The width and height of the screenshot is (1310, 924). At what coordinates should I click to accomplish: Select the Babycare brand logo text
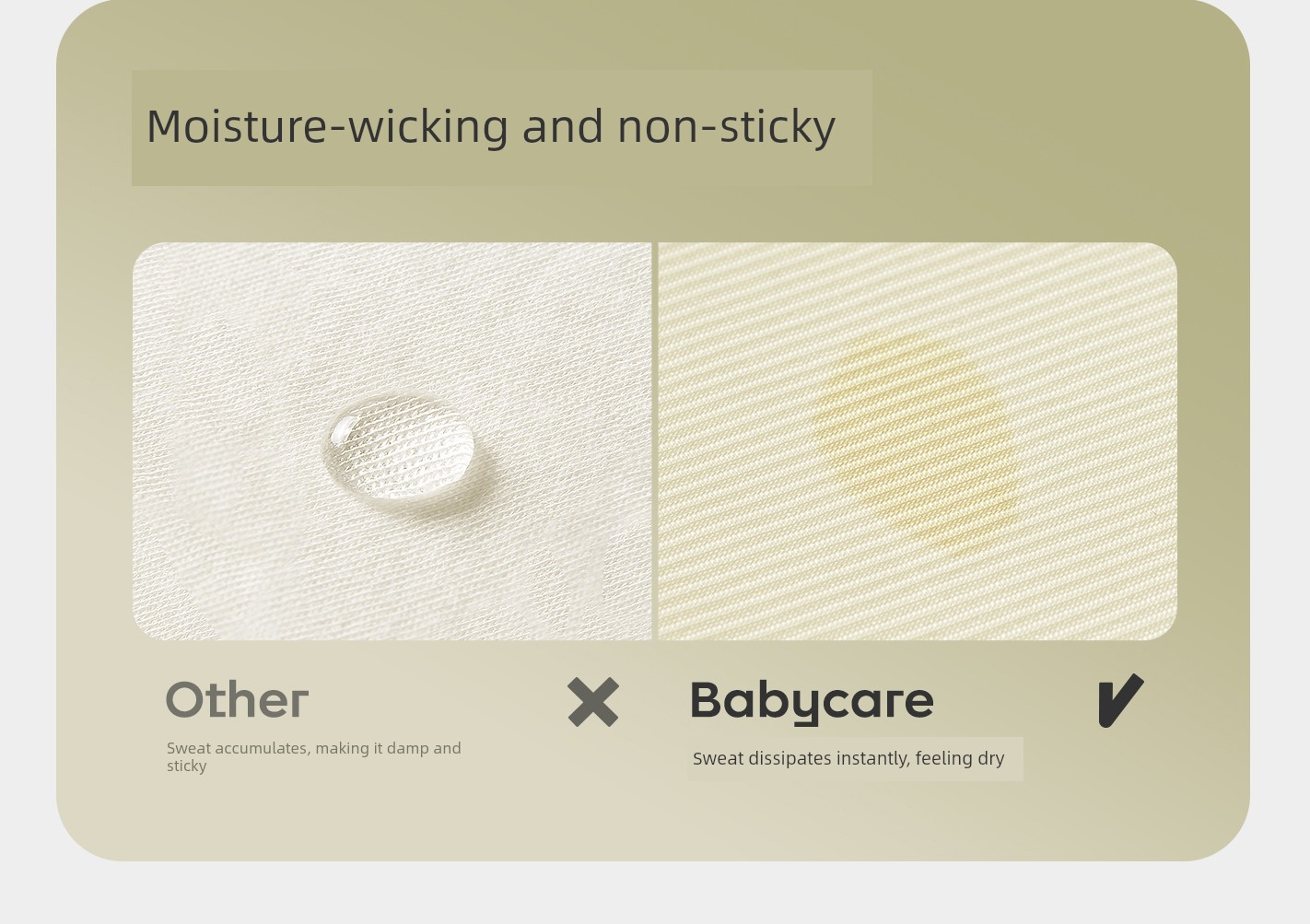(x=812, y=702)
